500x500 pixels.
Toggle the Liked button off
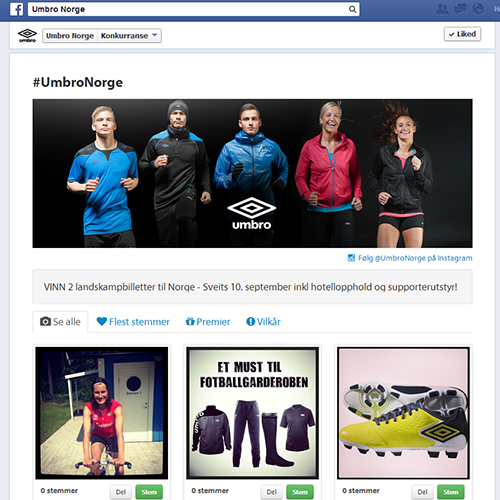click(462, 34)
